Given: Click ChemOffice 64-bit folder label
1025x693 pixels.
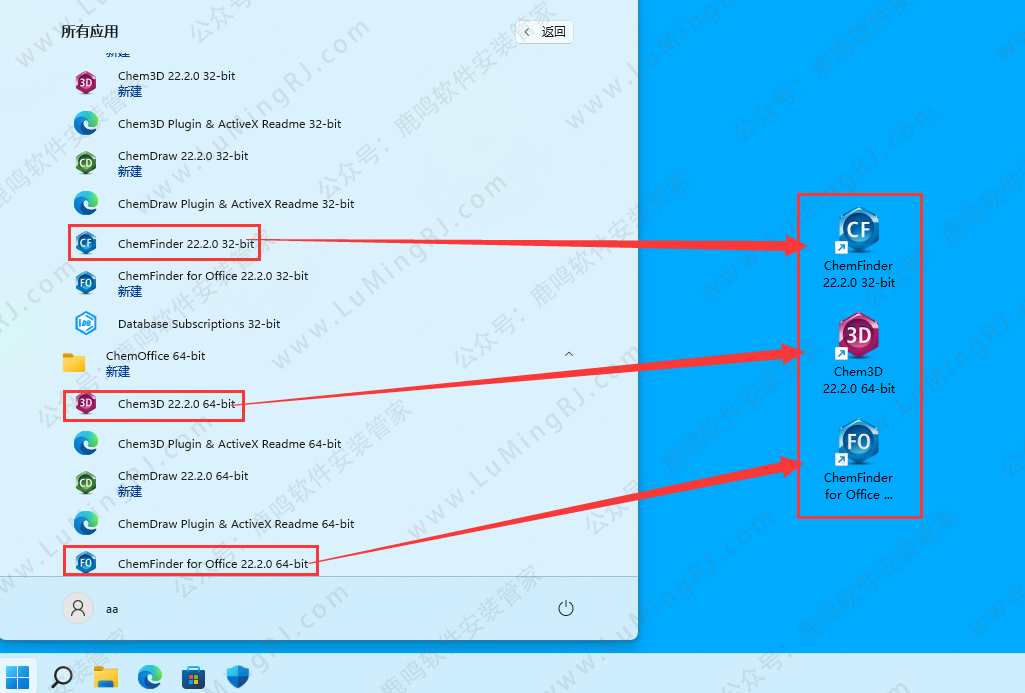Looking at the screenshot, I should [x=156, y=356].
